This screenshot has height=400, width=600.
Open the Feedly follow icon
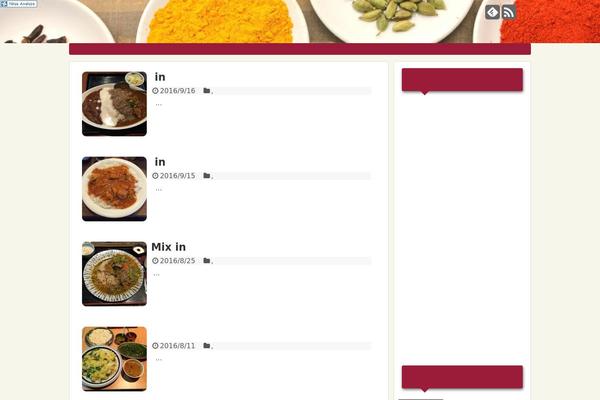pos(492,12)
